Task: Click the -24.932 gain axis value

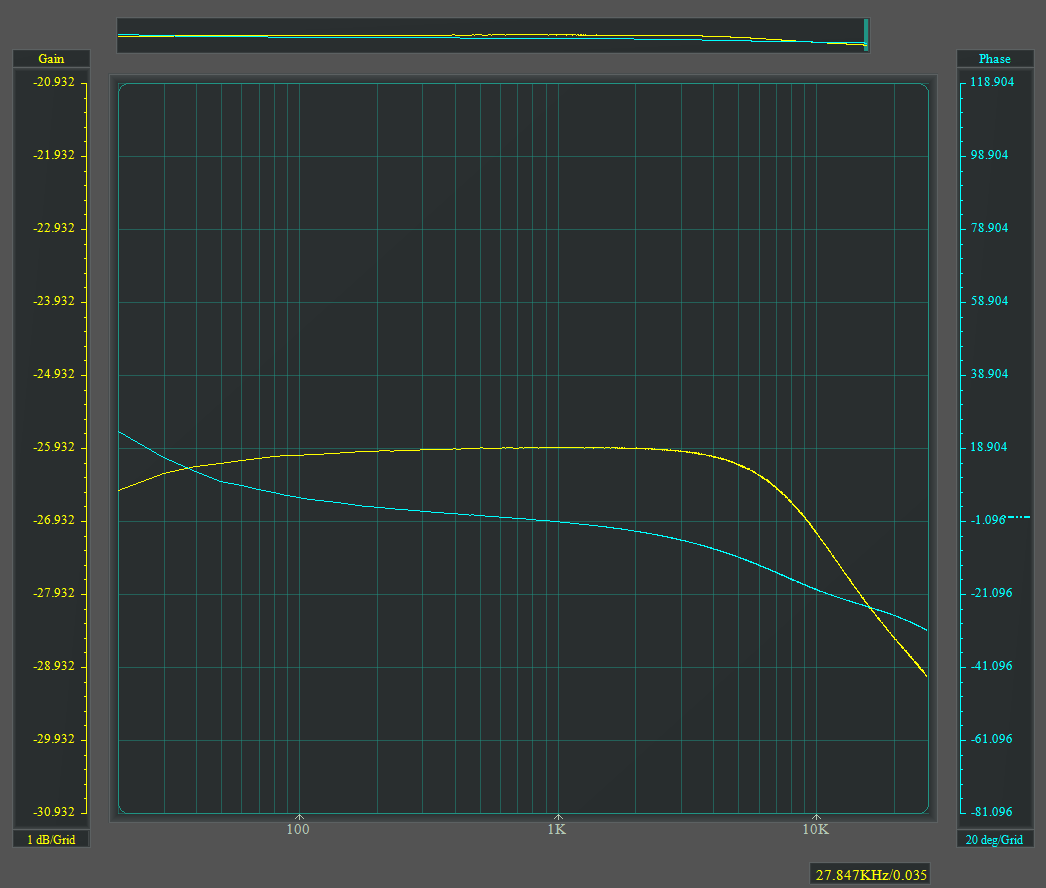Action: pos(54,374)
